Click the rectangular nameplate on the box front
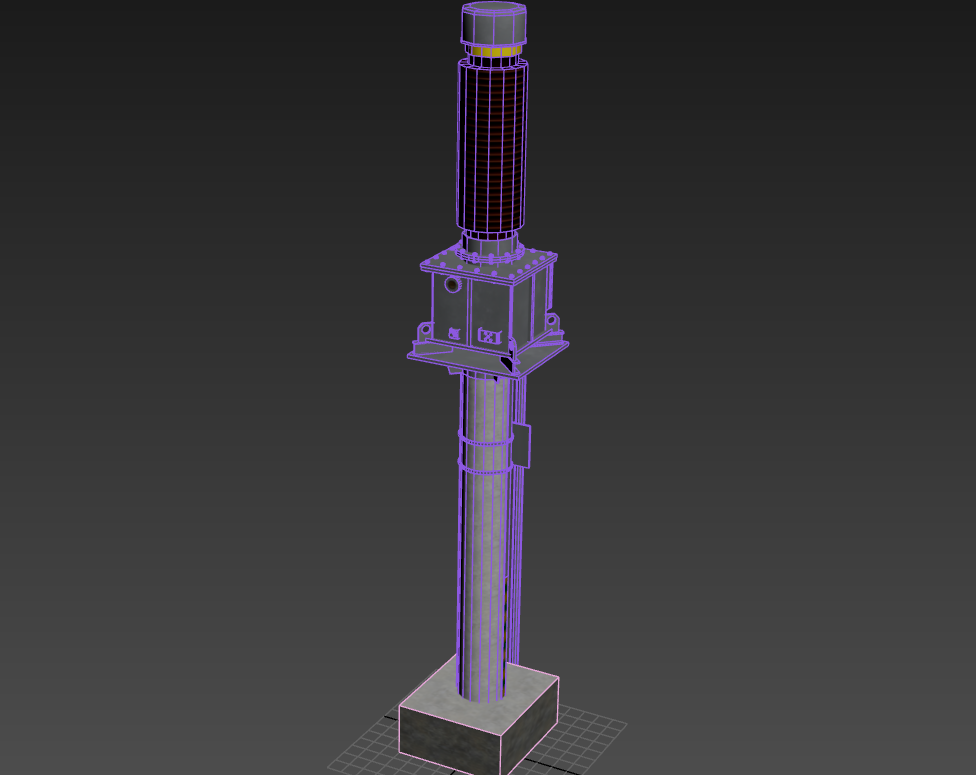976x775 pixels. (488, 336)
